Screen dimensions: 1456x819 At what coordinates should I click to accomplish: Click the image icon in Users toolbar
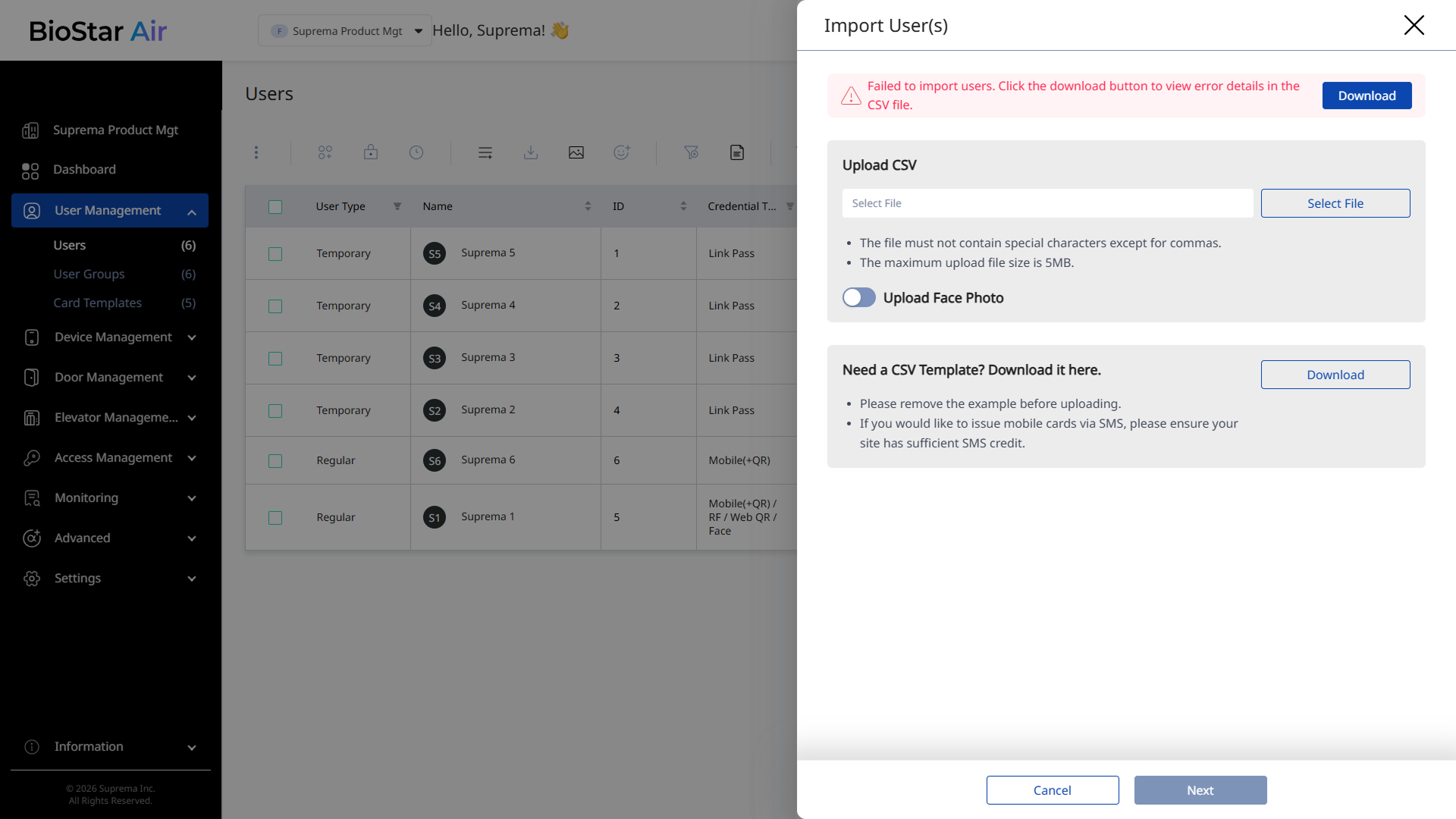click(576, 152)
